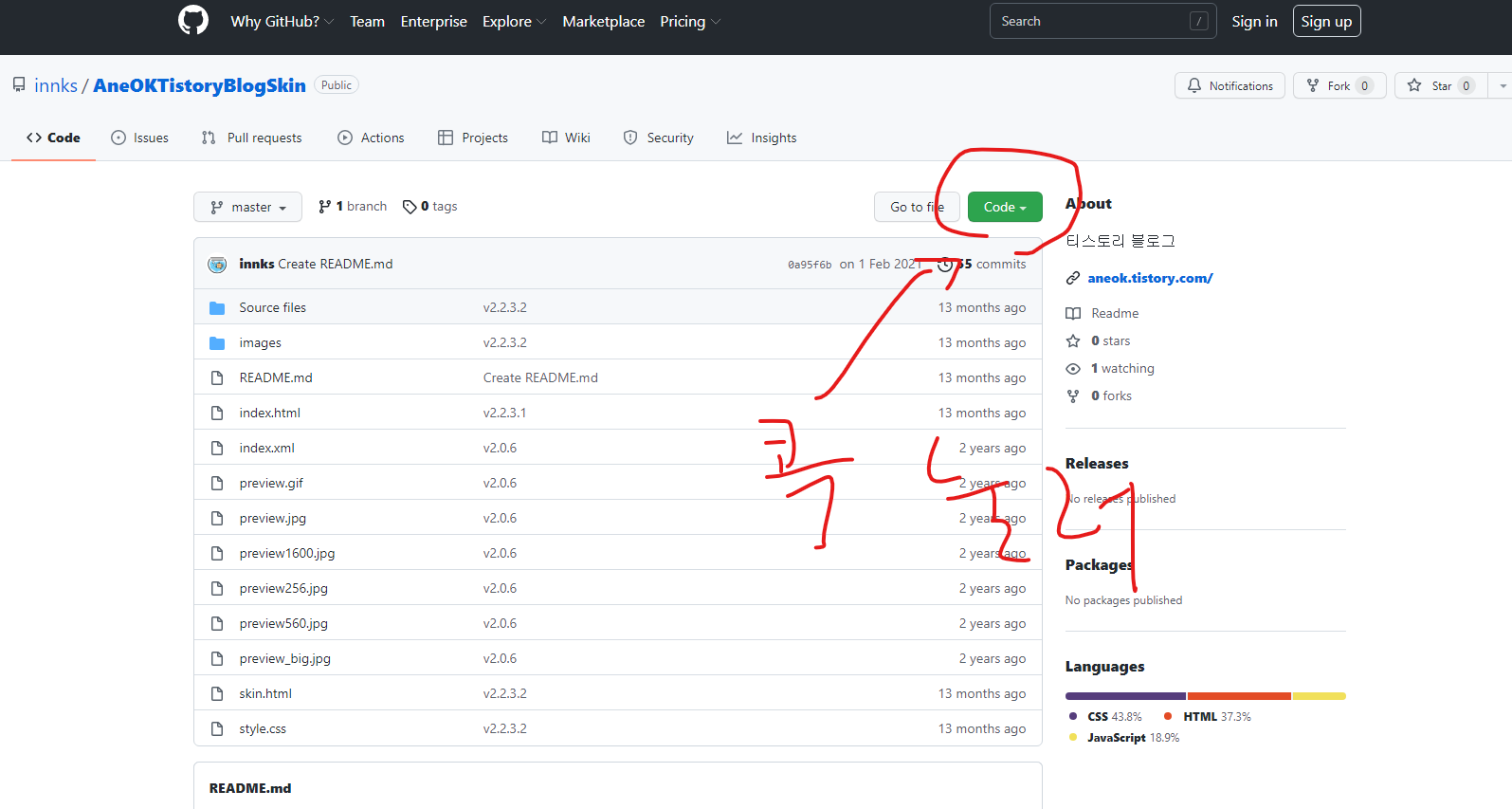1512x809 pixels.
Task: Open the preview1600.jpg file
Action: pos(287,553)
